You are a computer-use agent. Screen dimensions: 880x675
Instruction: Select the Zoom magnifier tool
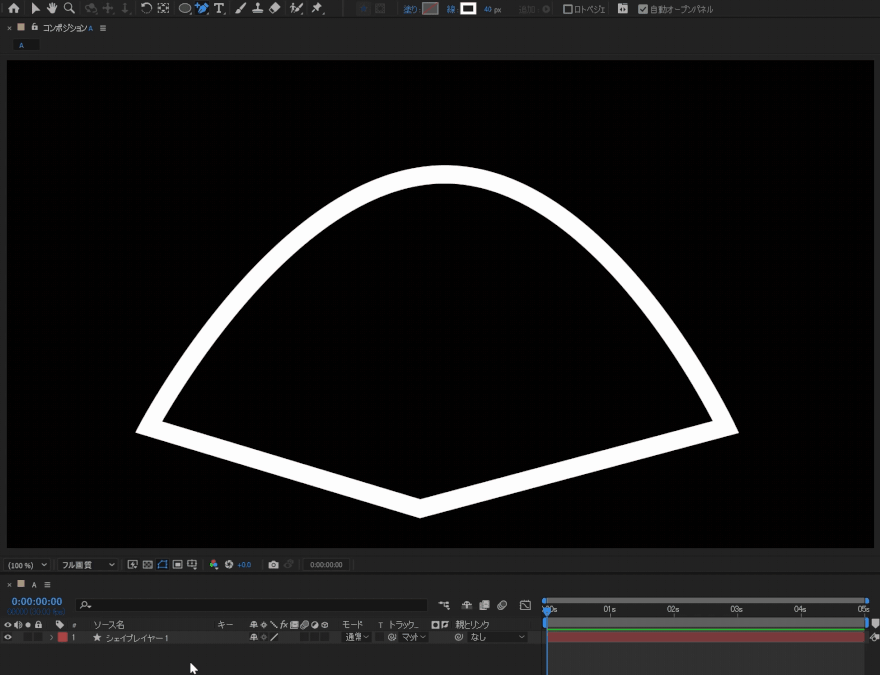69,8
